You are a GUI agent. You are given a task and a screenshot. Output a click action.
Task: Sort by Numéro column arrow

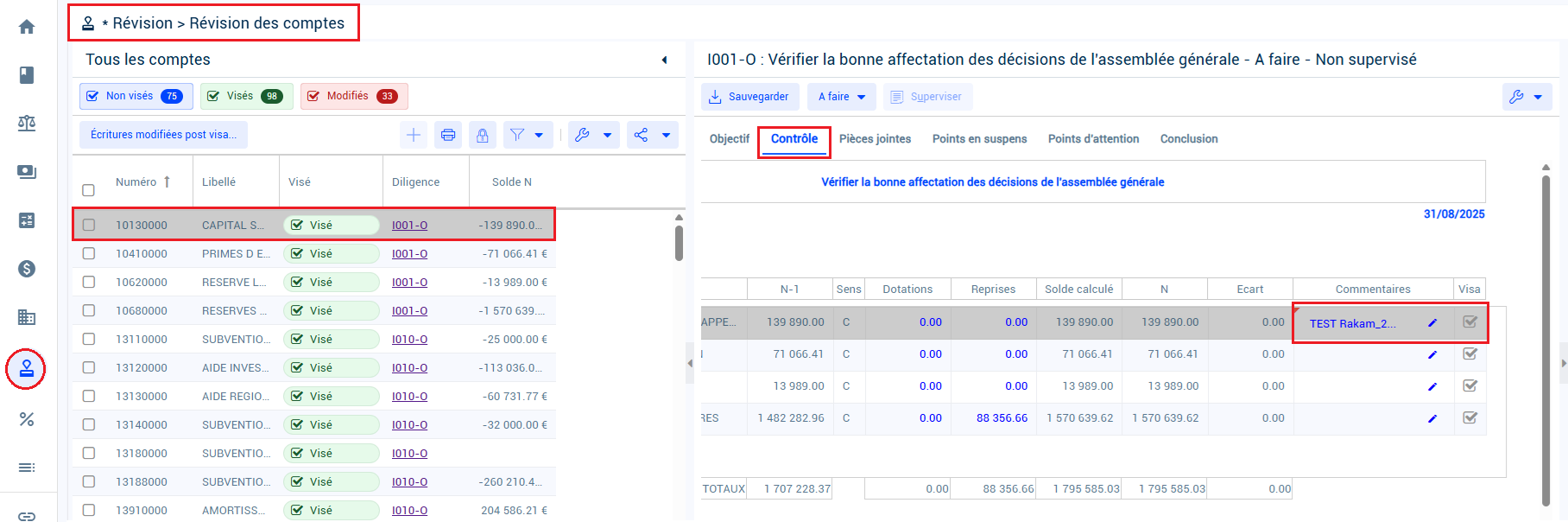coord(167,181)
